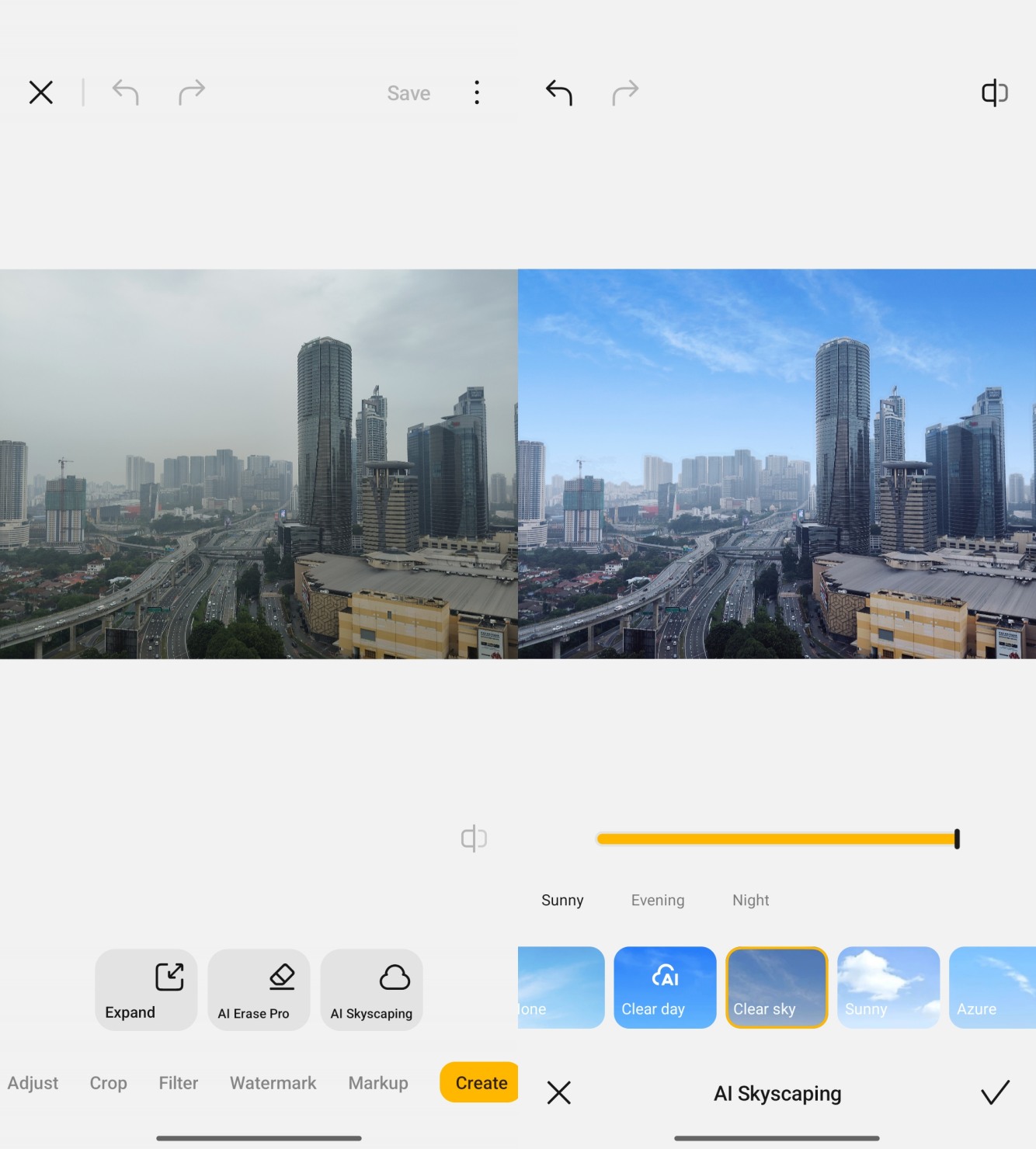The width and height of the screenshot is (1036, 1149).
Task: Switch to the Adjust tab
Action: [x=33, y=1083]
